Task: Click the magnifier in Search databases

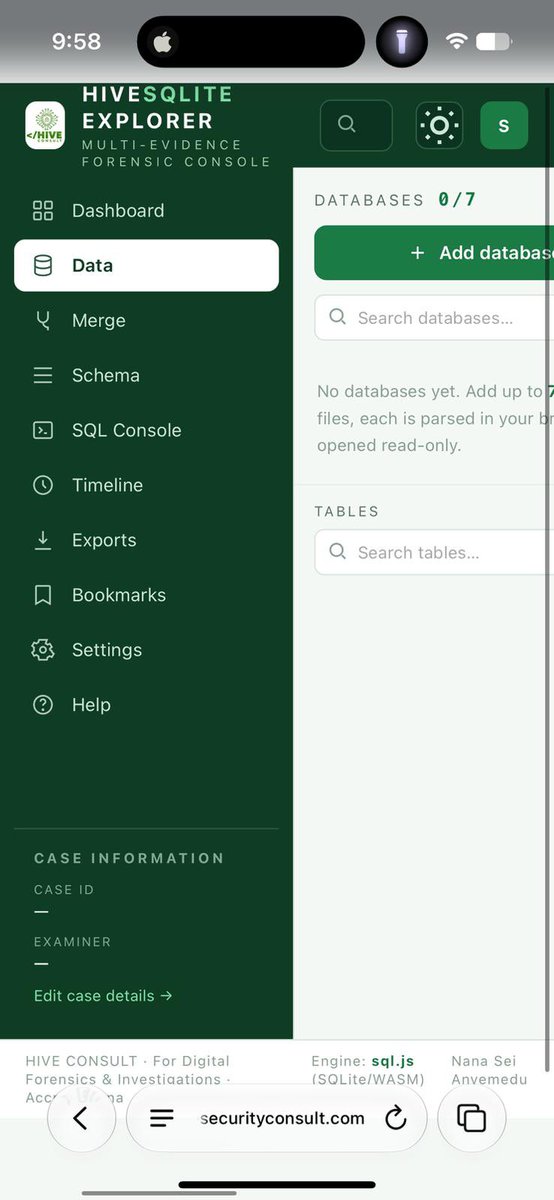Action: (338, 317)
